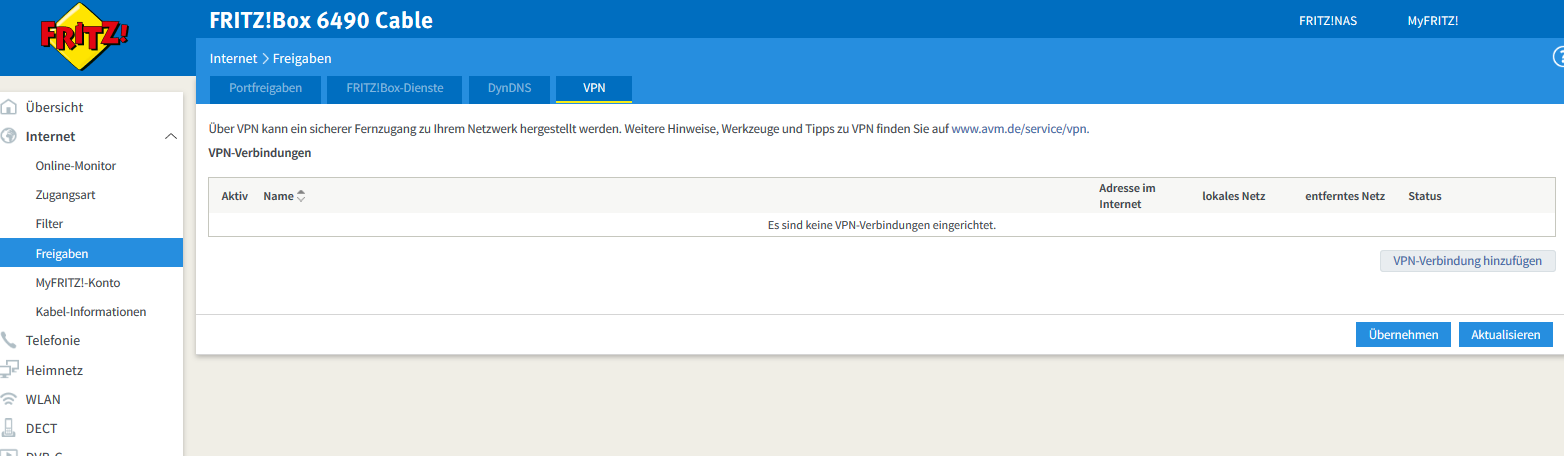Follow www.avm.de/service/vpn link
The width and height of the screenshot is (1564, 456).
point(1019,129)
